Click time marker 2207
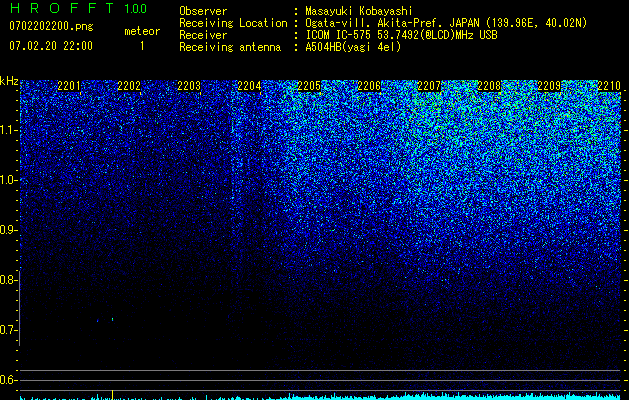The height and width of the screenshot is (400, 629). (x=429, y=86)
